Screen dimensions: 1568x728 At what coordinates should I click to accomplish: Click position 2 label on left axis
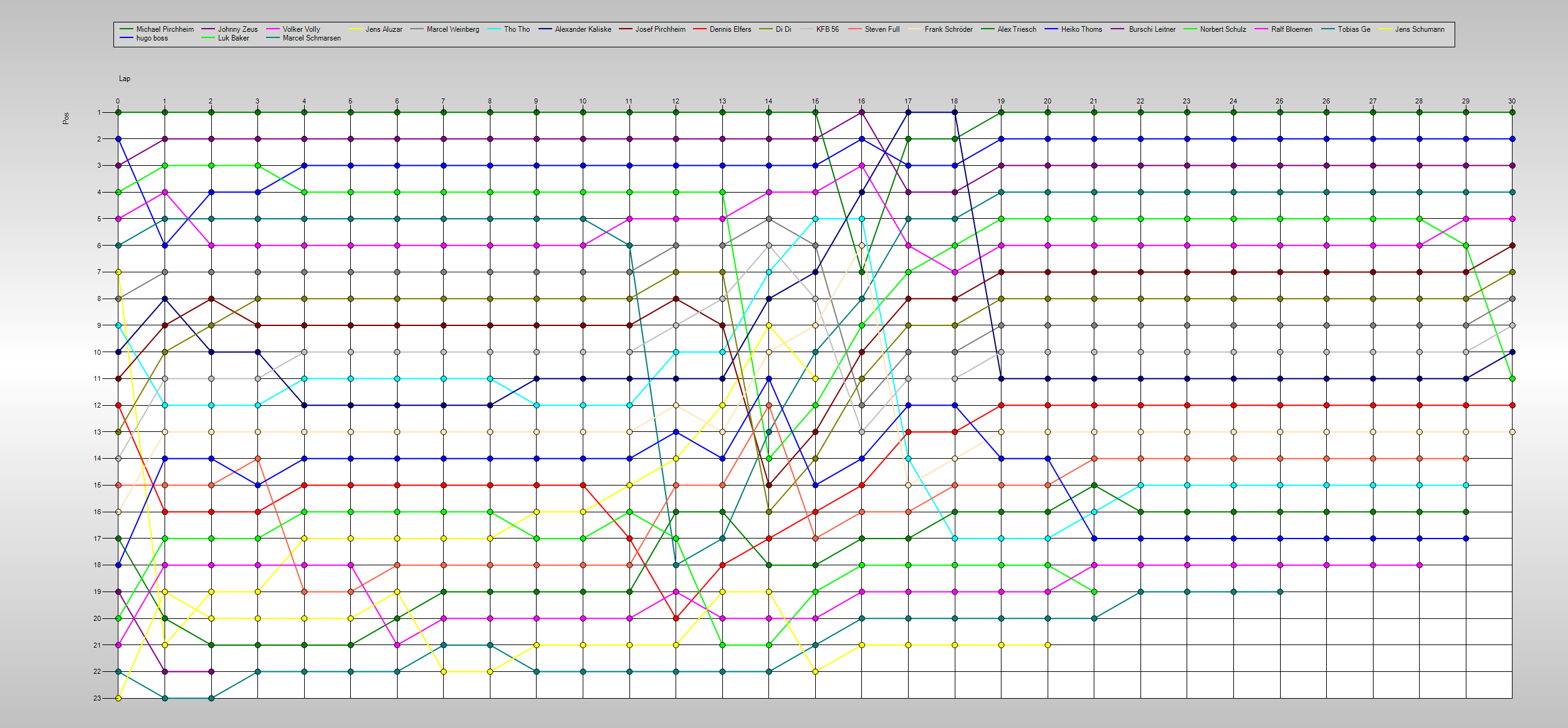98,139
